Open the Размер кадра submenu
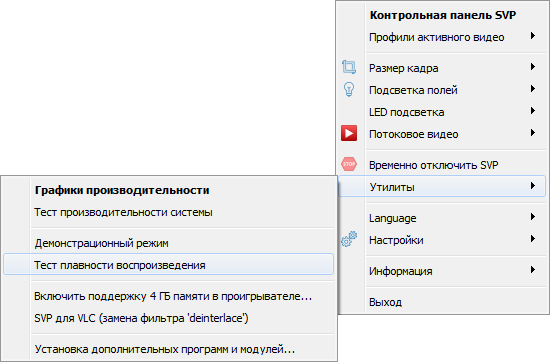This screenshot has width=550, height=362. tap(442, 68)
